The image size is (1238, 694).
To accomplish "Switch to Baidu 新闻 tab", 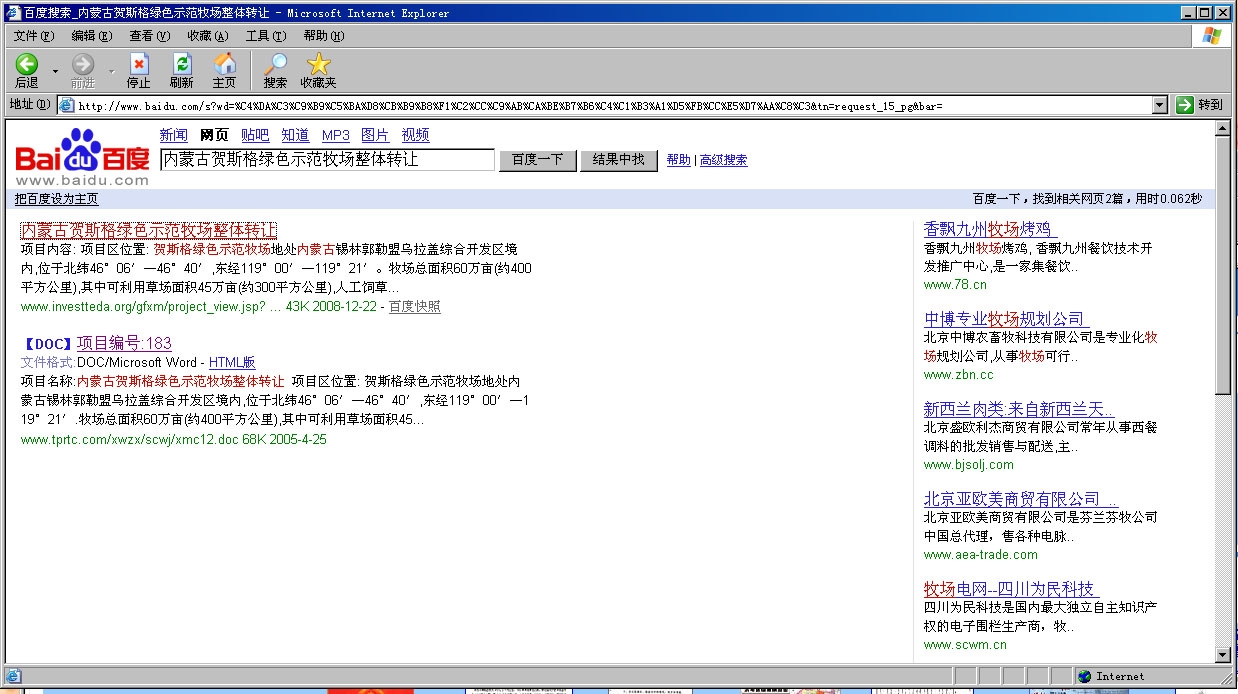I will (173, 135).
